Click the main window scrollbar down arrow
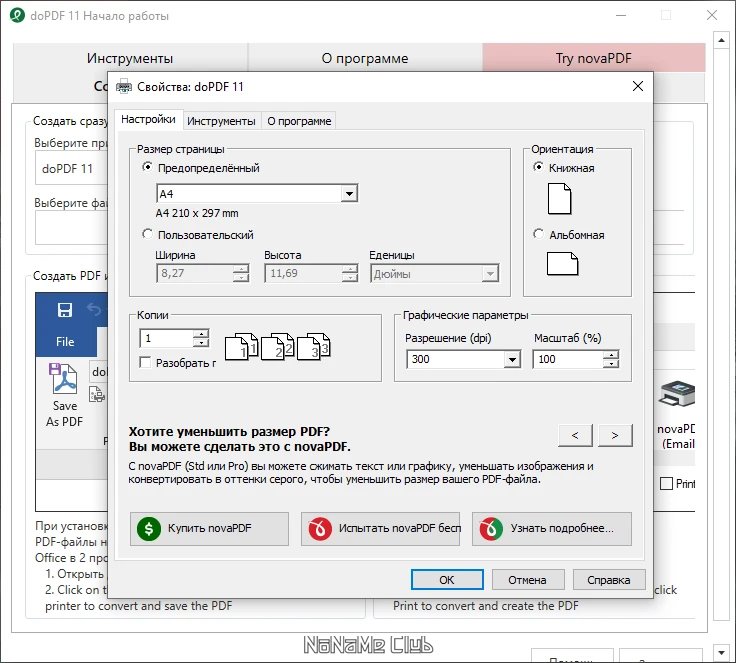736x663 pixels. (x=721, y=652)
